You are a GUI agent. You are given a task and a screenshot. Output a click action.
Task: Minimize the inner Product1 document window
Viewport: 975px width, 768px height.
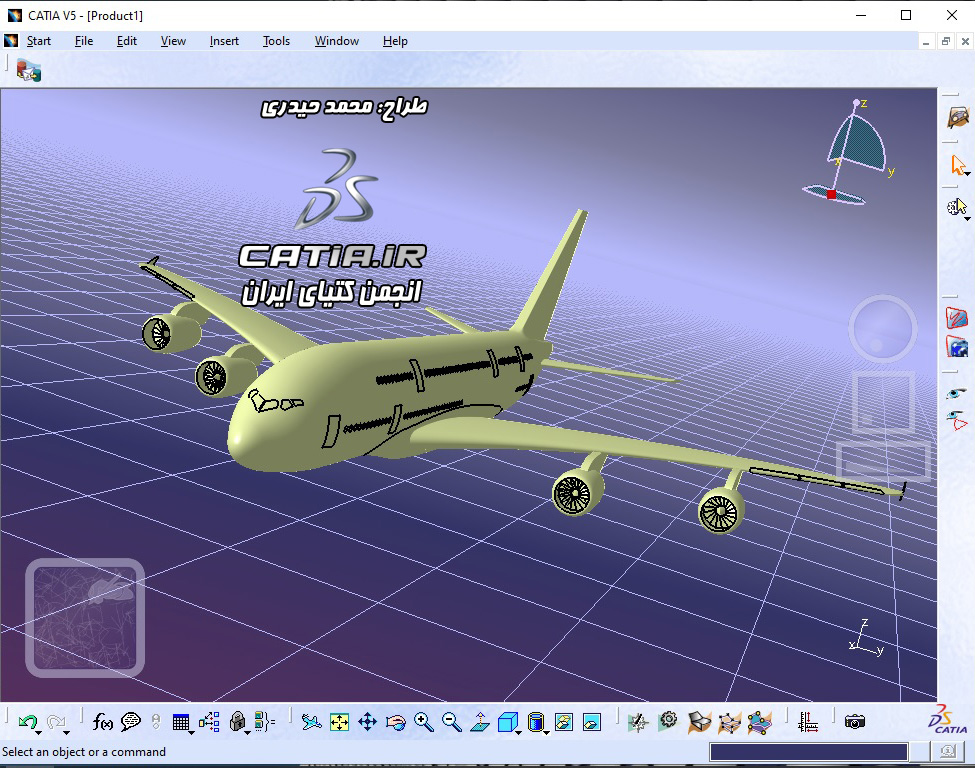[926, 42]
